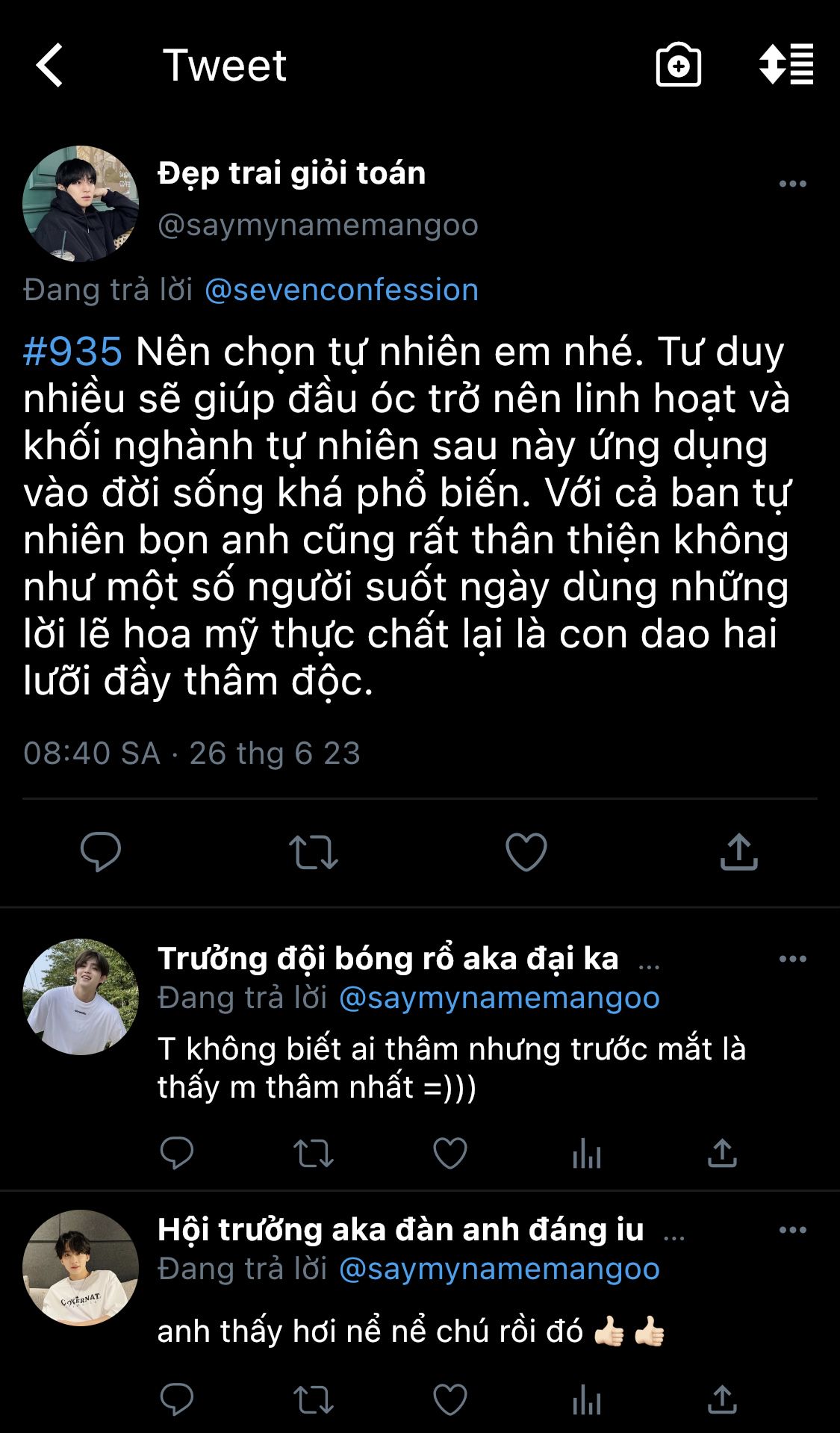Viewport: 840px width, 1433px height.
Task: Tap the sort list icon in header
Action: tap(786, 64)
